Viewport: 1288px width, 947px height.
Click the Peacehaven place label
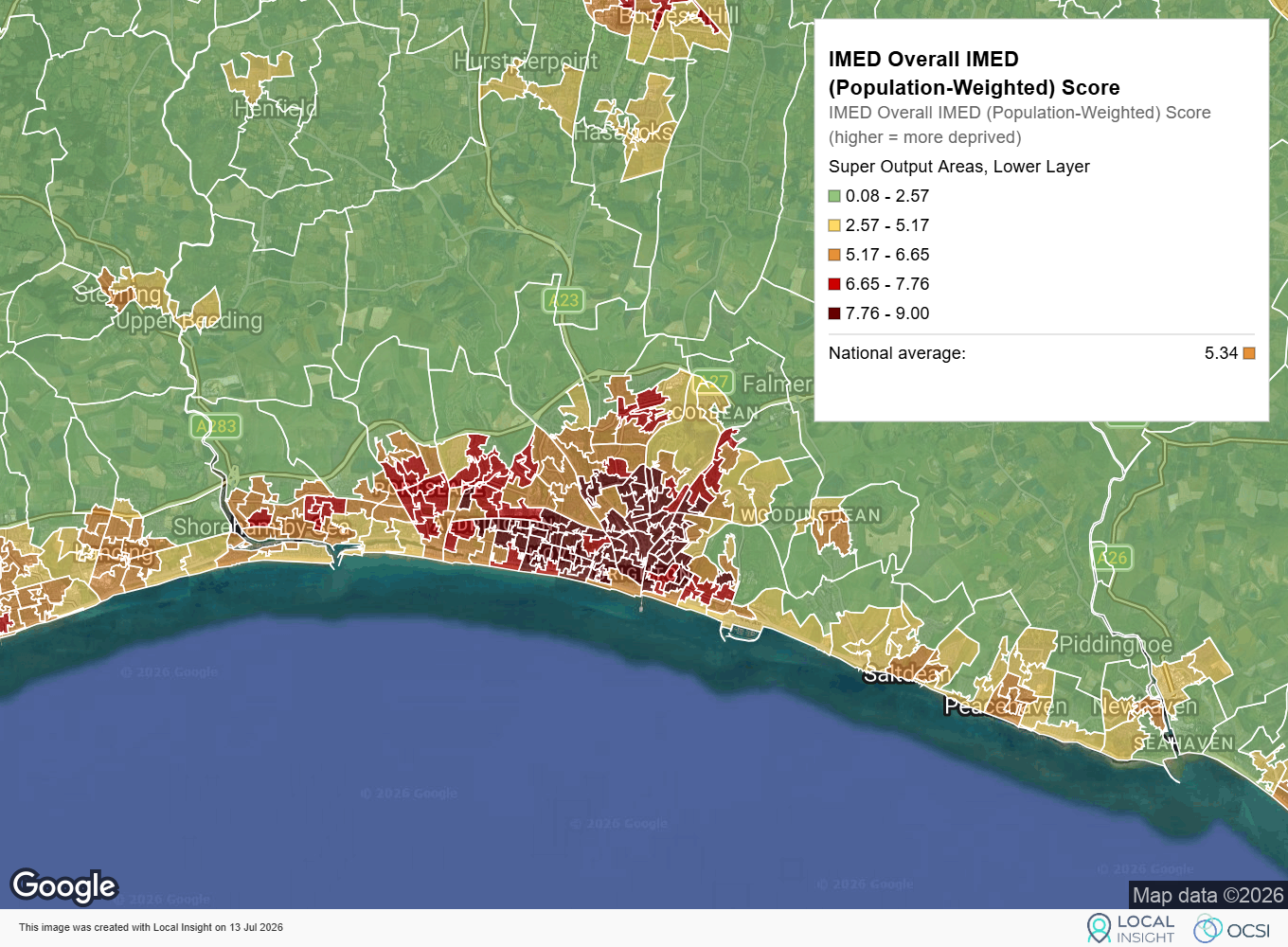pos(1006,706)
